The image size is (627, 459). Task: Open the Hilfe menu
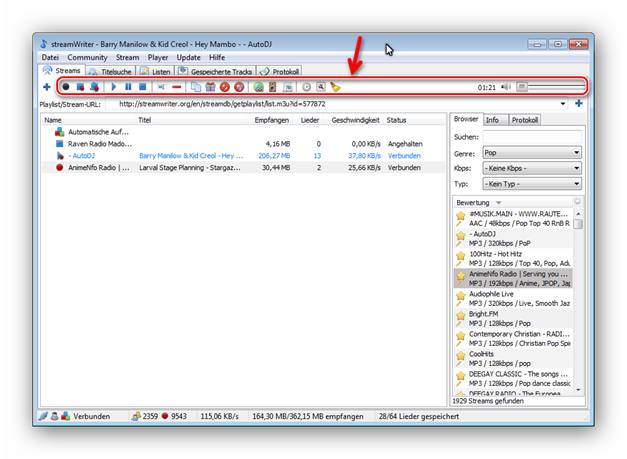217,58
